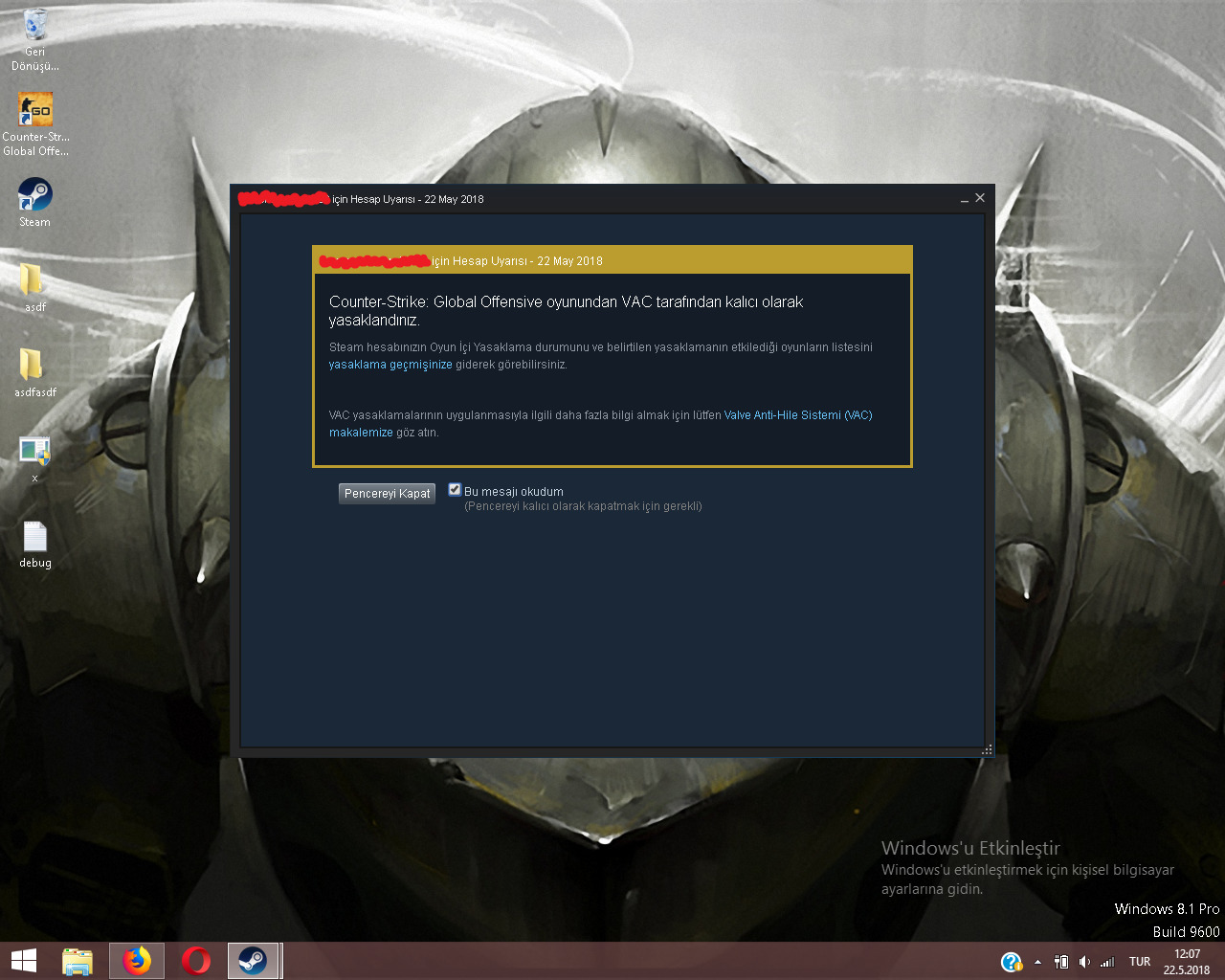Click the Steam taskbar button
Image resolution: width=1225 pixels, height=980 pixels.
[x=253, y=961]
